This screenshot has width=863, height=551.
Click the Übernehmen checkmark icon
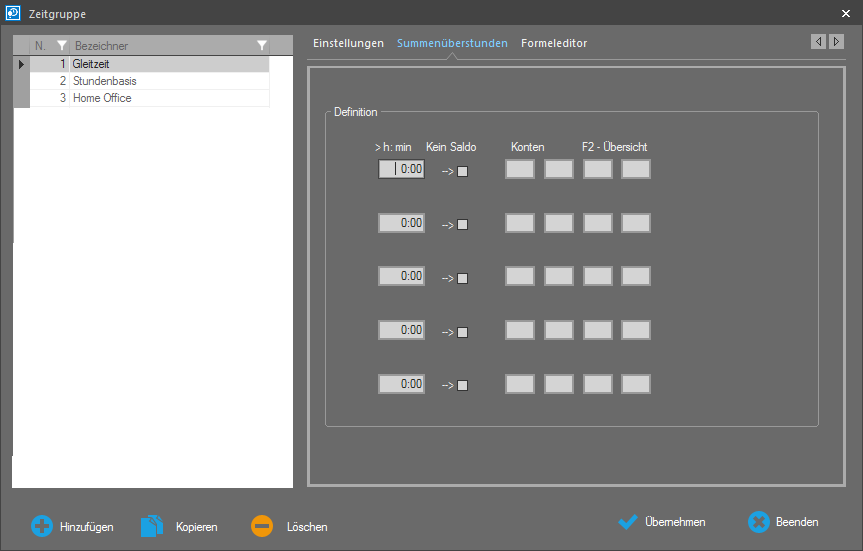[x=628, y=522]
